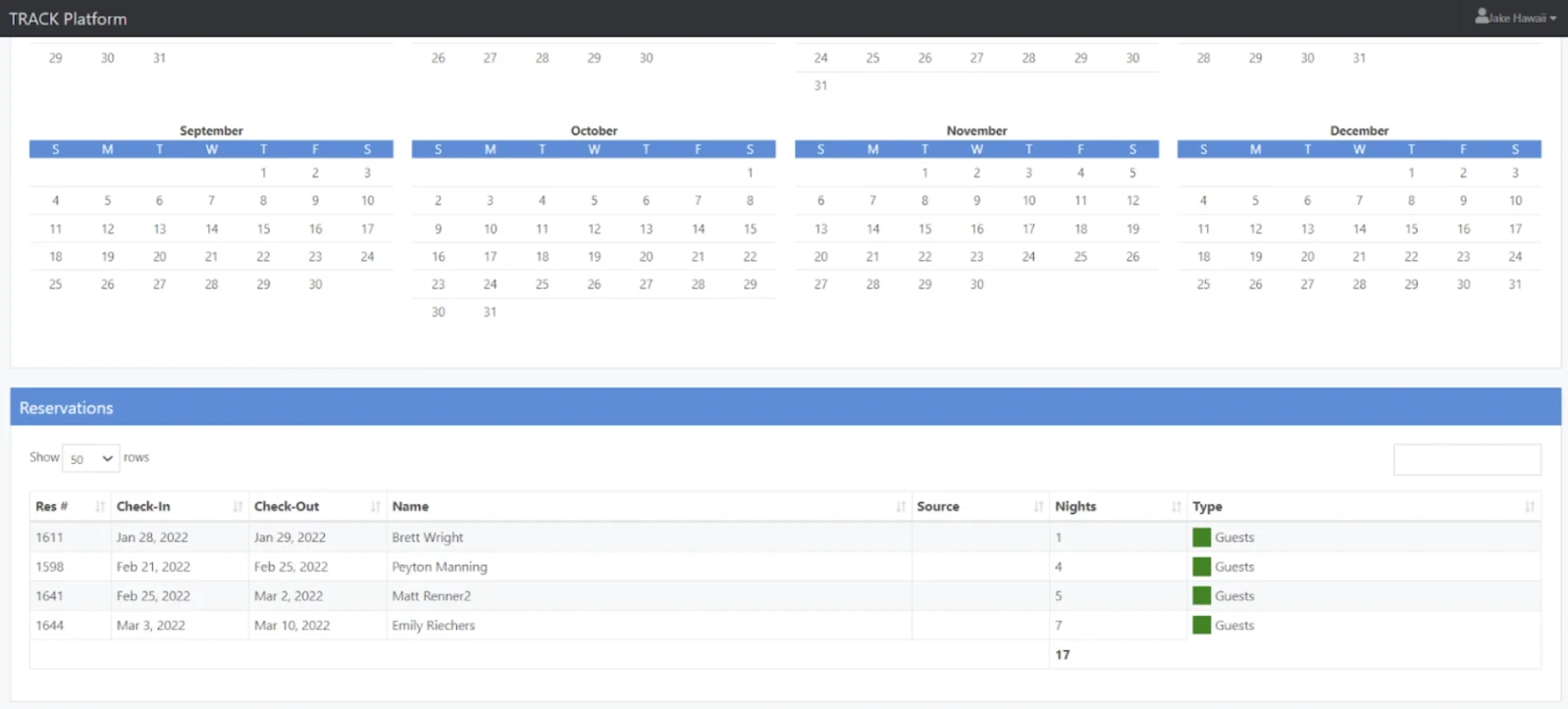Viewport: 1568px width, 709px height.
Task: Sort by Res # column arrows
Action: click(x=100, y=507)
